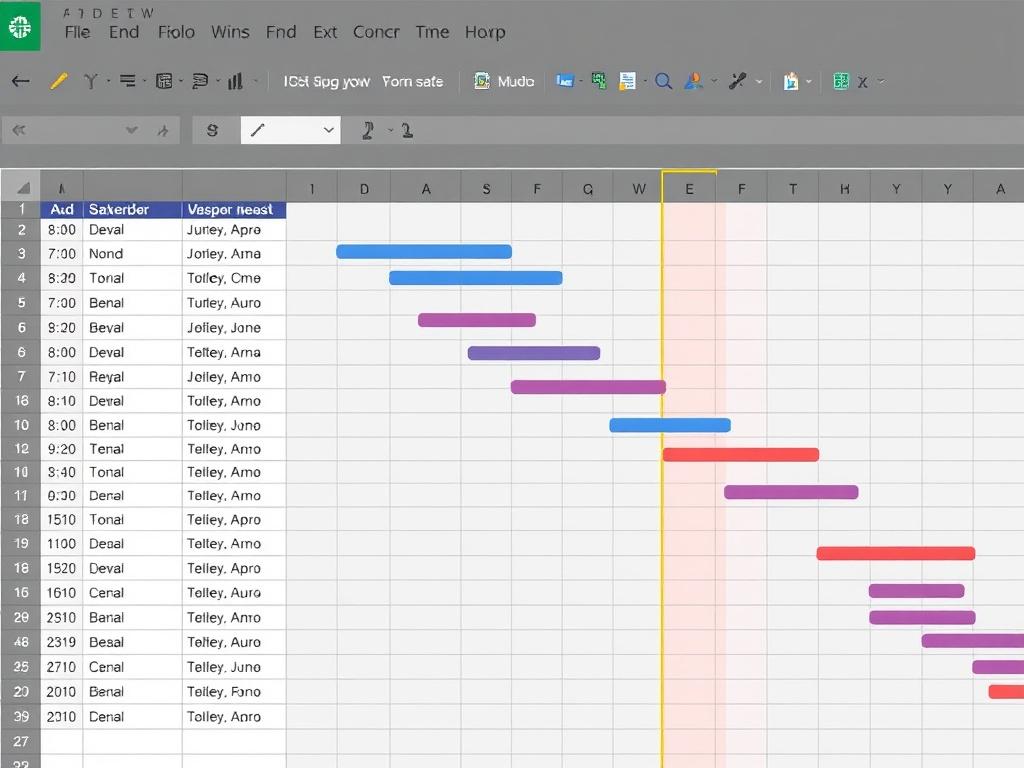The image size is (1024, 768).
Task: Click the wrench tools icon
Action: pos(736,80)
